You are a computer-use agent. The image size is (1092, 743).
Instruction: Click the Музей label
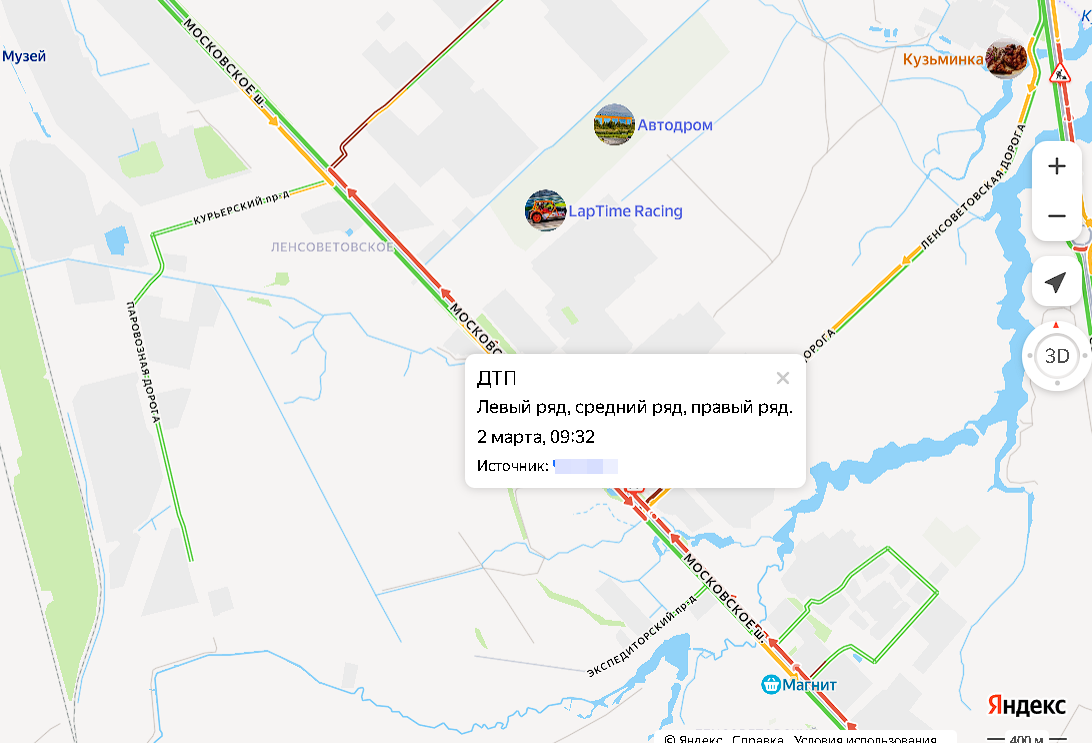pos(24,56)
